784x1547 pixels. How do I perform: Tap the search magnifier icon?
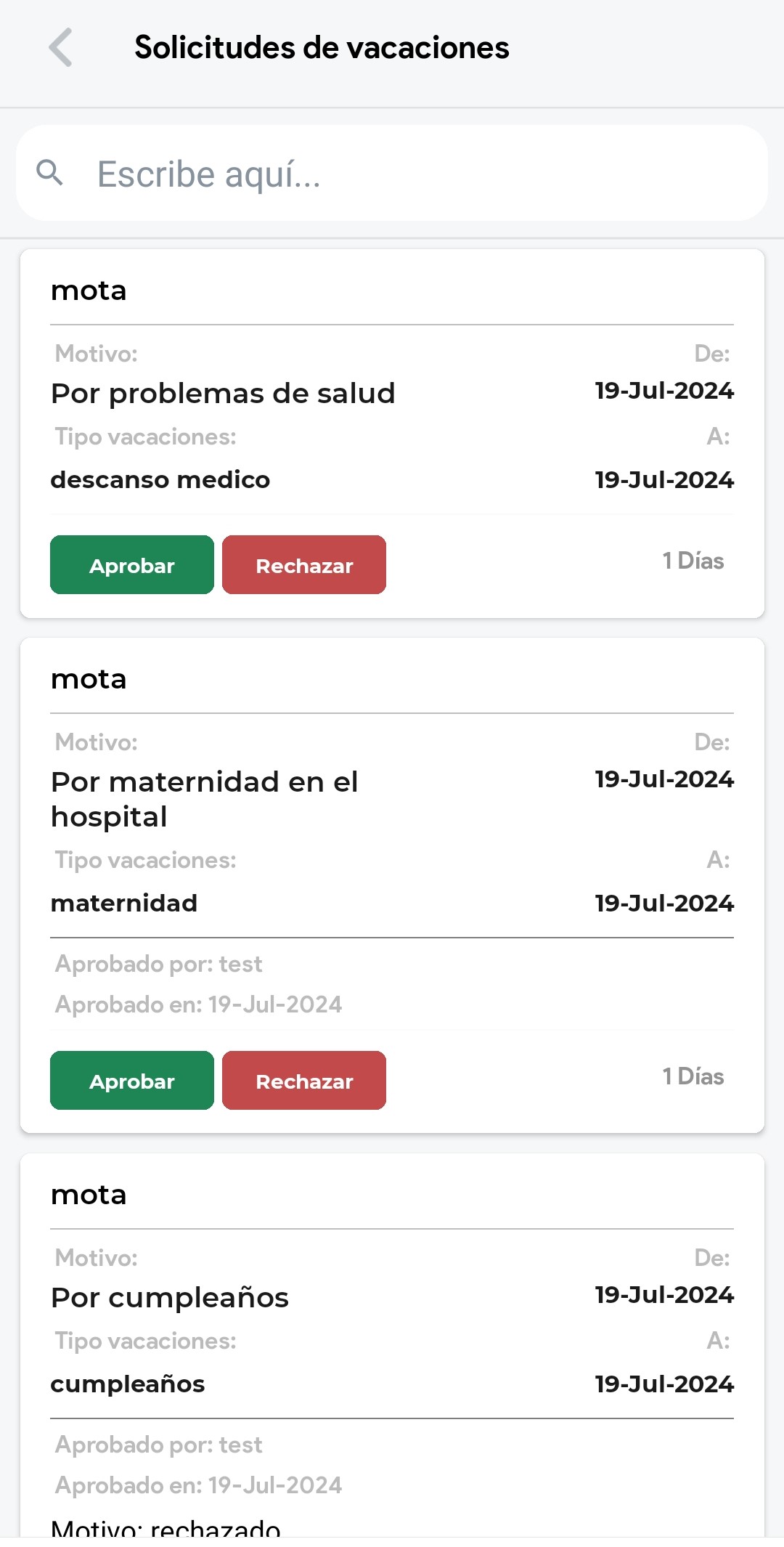[x=50, y=173]
